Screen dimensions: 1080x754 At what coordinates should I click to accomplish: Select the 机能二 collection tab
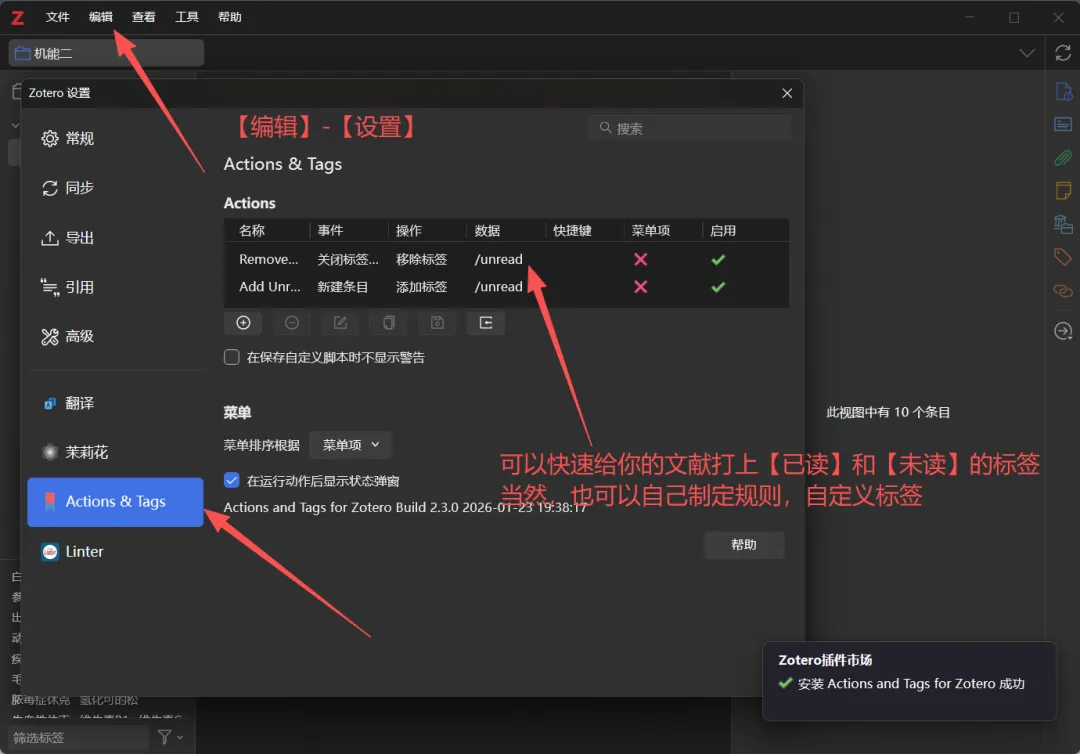[x=106, y=53]
